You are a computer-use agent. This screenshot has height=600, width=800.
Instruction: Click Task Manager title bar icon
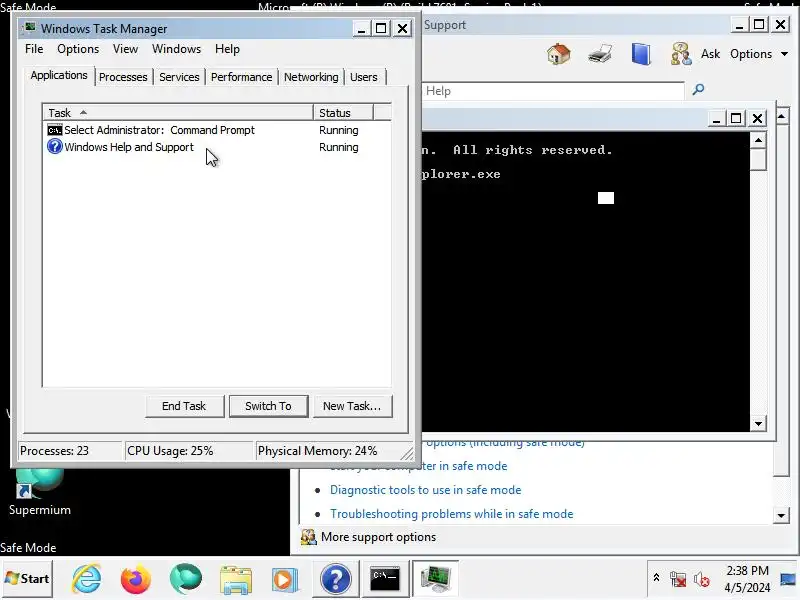click(x=30, y=27)
